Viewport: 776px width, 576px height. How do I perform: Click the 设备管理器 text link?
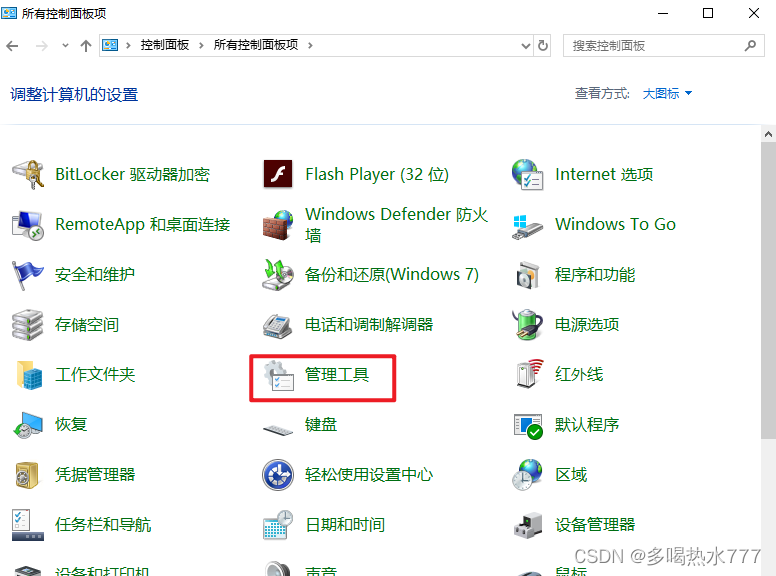(x=595, y=525)
